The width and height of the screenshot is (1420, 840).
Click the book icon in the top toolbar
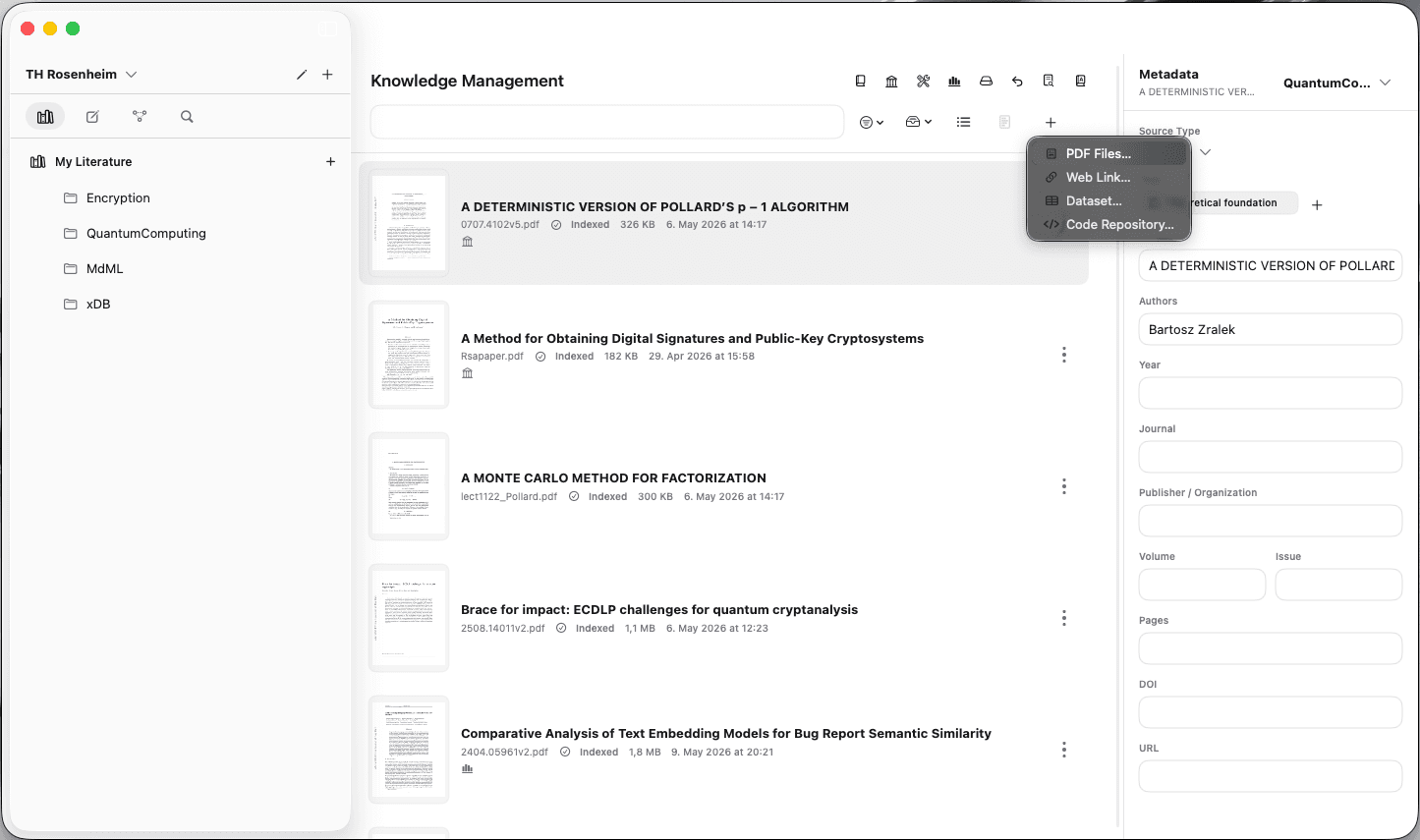click(x=860, y=82)
